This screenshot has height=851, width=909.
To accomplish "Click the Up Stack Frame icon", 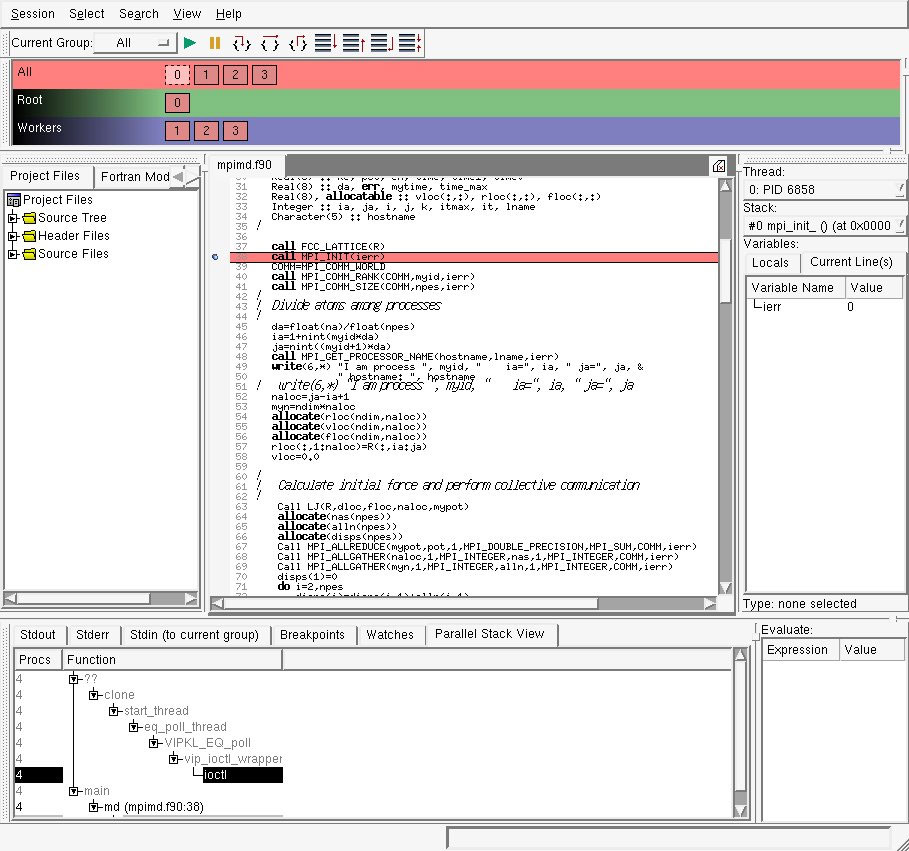I will pos(353,43).
